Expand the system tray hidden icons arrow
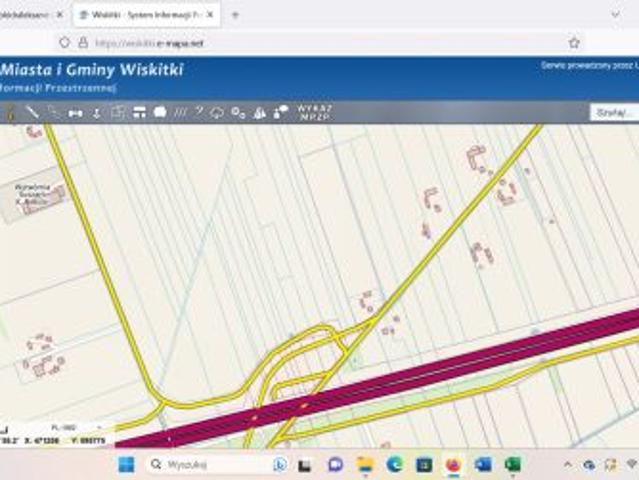 coord(568,464)
